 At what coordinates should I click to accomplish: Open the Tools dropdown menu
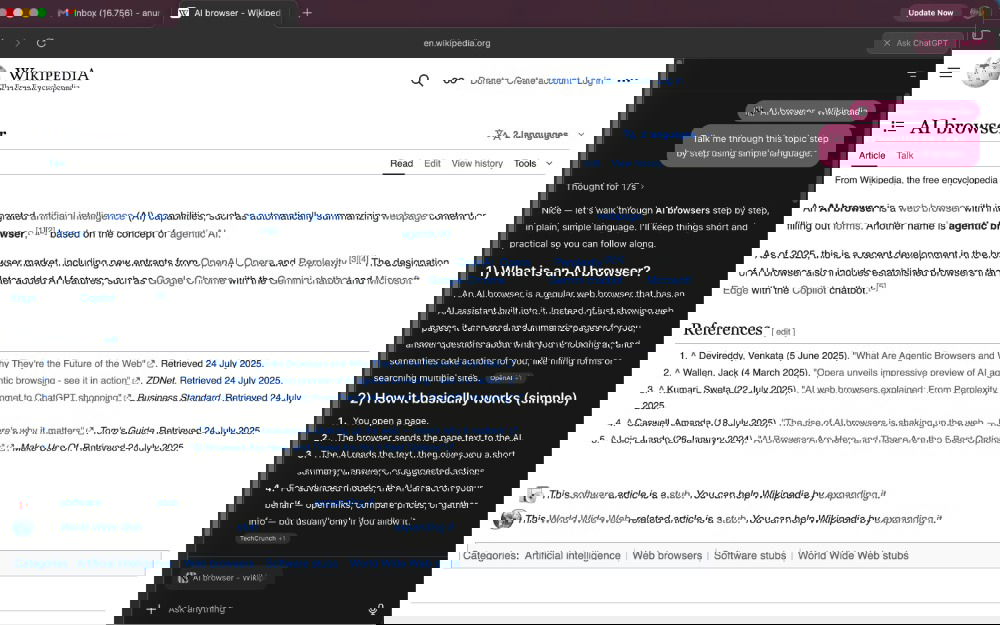coord(531,164)
